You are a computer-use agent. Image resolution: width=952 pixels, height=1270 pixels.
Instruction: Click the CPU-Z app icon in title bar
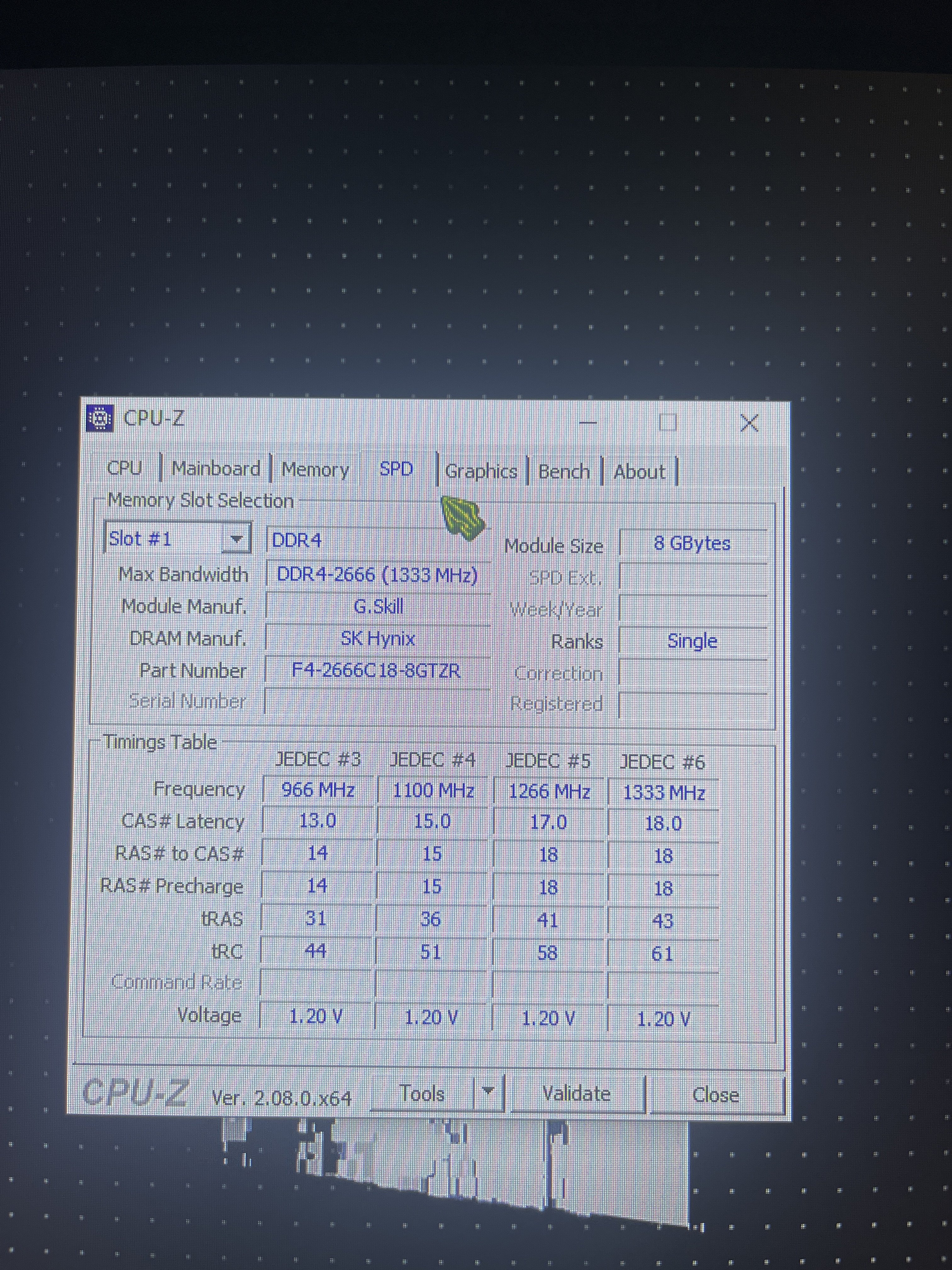100,418
